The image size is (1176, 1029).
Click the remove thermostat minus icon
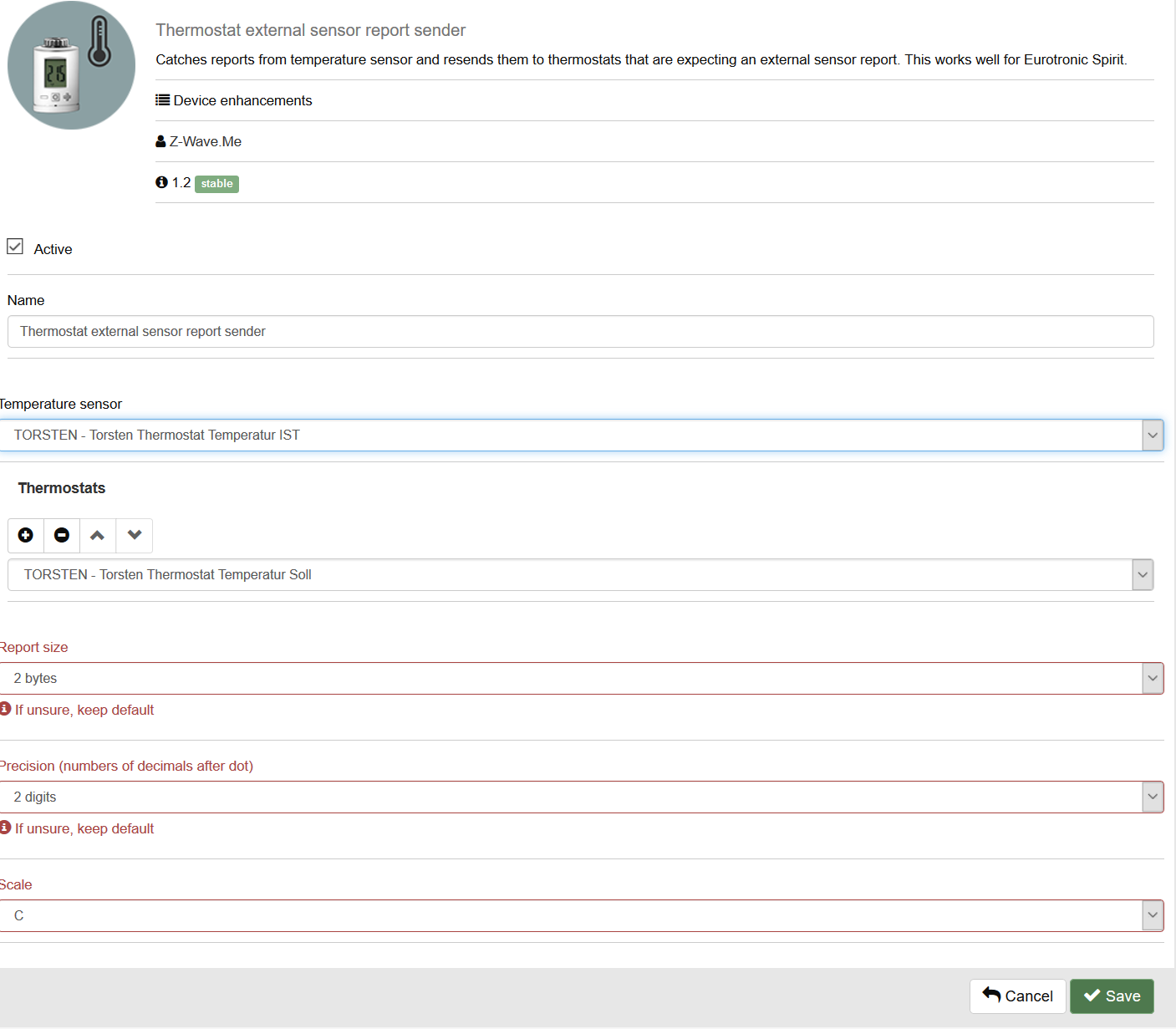point(62,535)
